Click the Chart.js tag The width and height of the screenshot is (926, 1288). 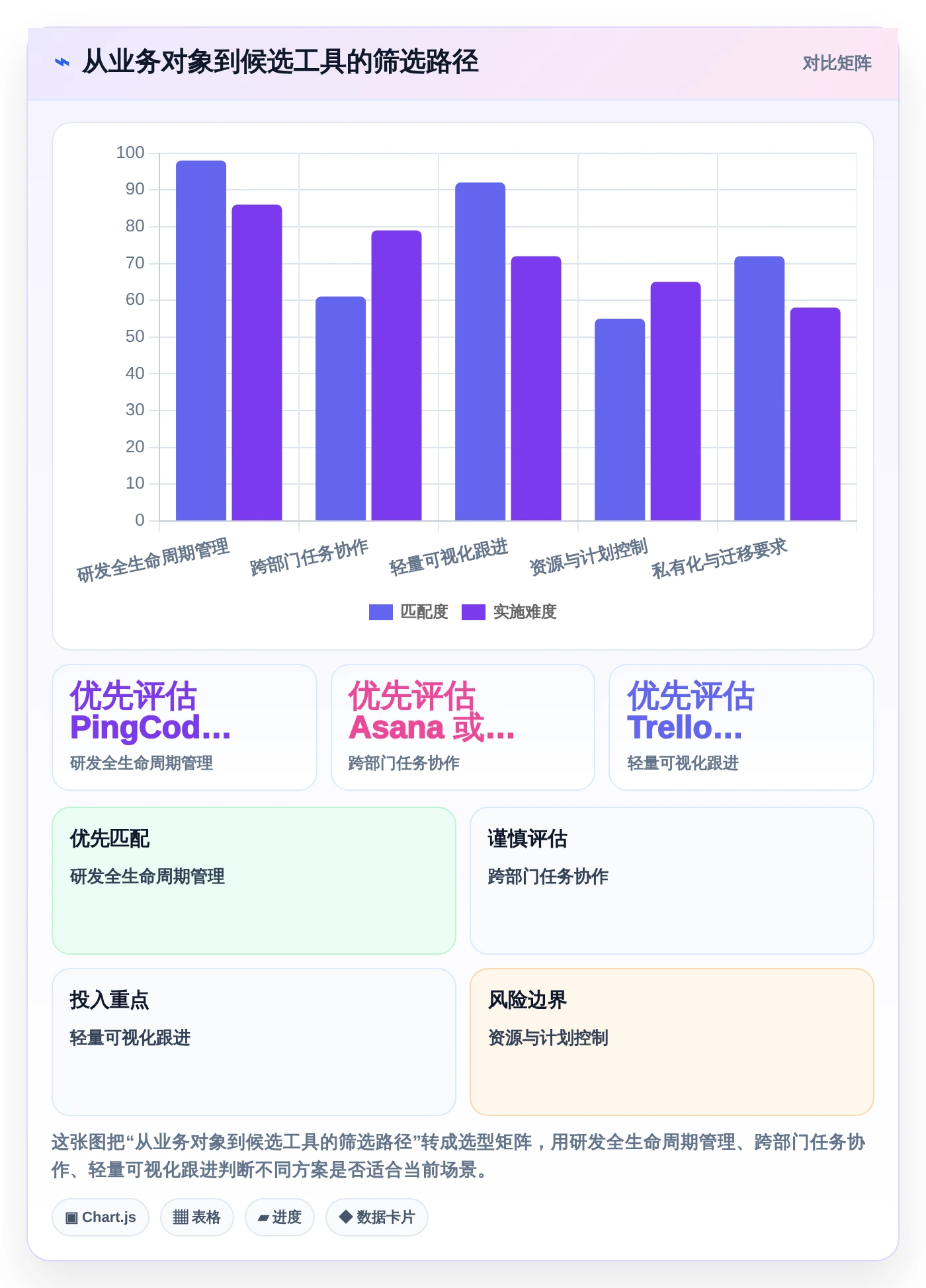(101, 1217)
